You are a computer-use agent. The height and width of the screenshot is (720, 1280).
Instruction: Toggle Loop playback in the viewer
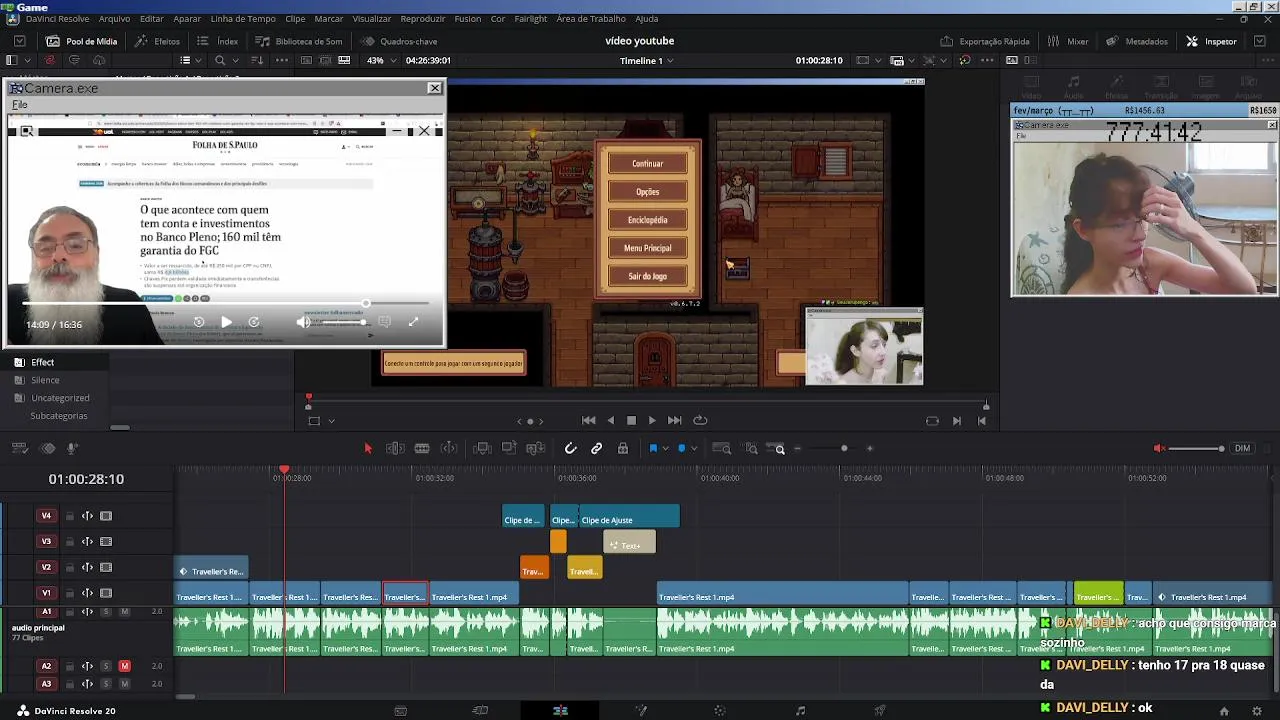click(700, 421)
